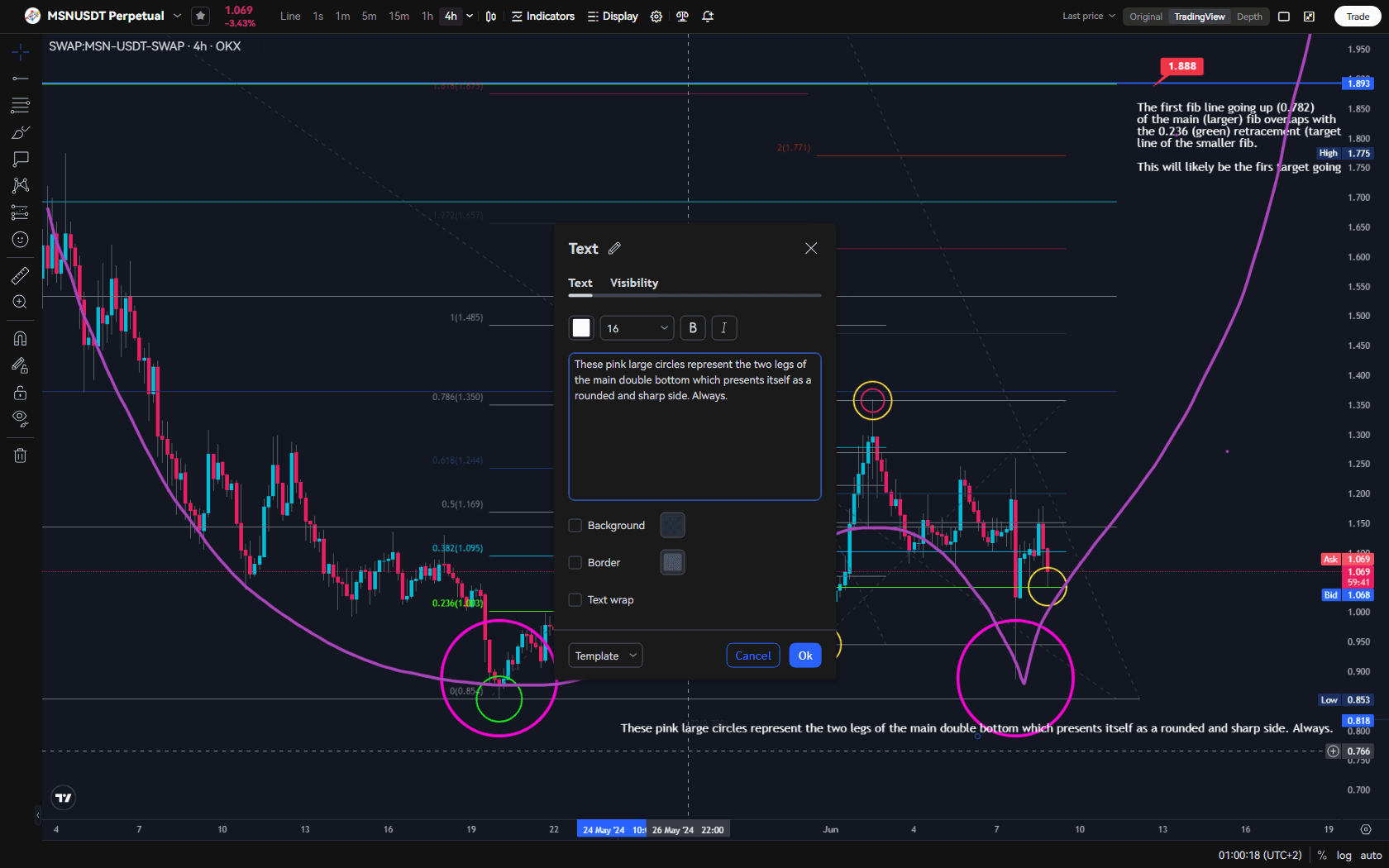Viewport: 1389px width, 868px height.
Task: Remove drawings with trash icon
Action: coord(21,455)
